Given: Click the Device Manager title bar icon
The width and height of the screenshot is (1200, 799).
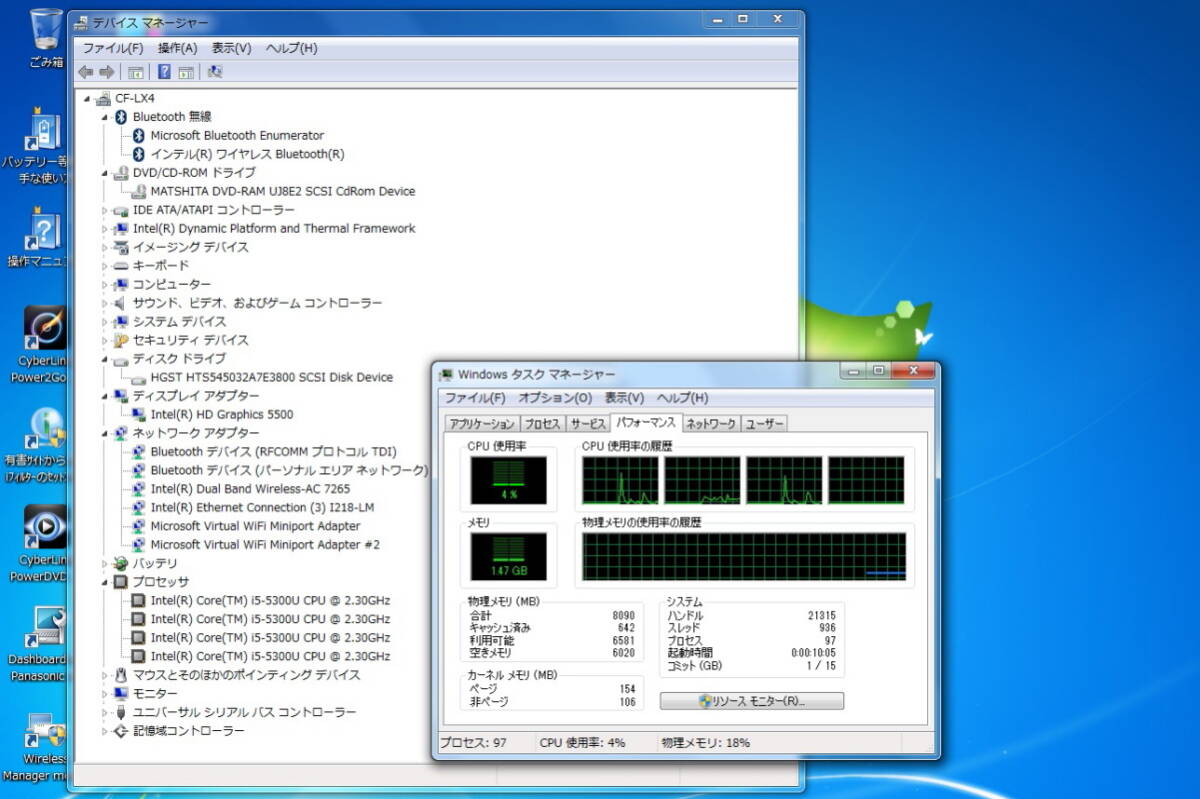Looking at the screenshot, I should (x=81, y=22).
